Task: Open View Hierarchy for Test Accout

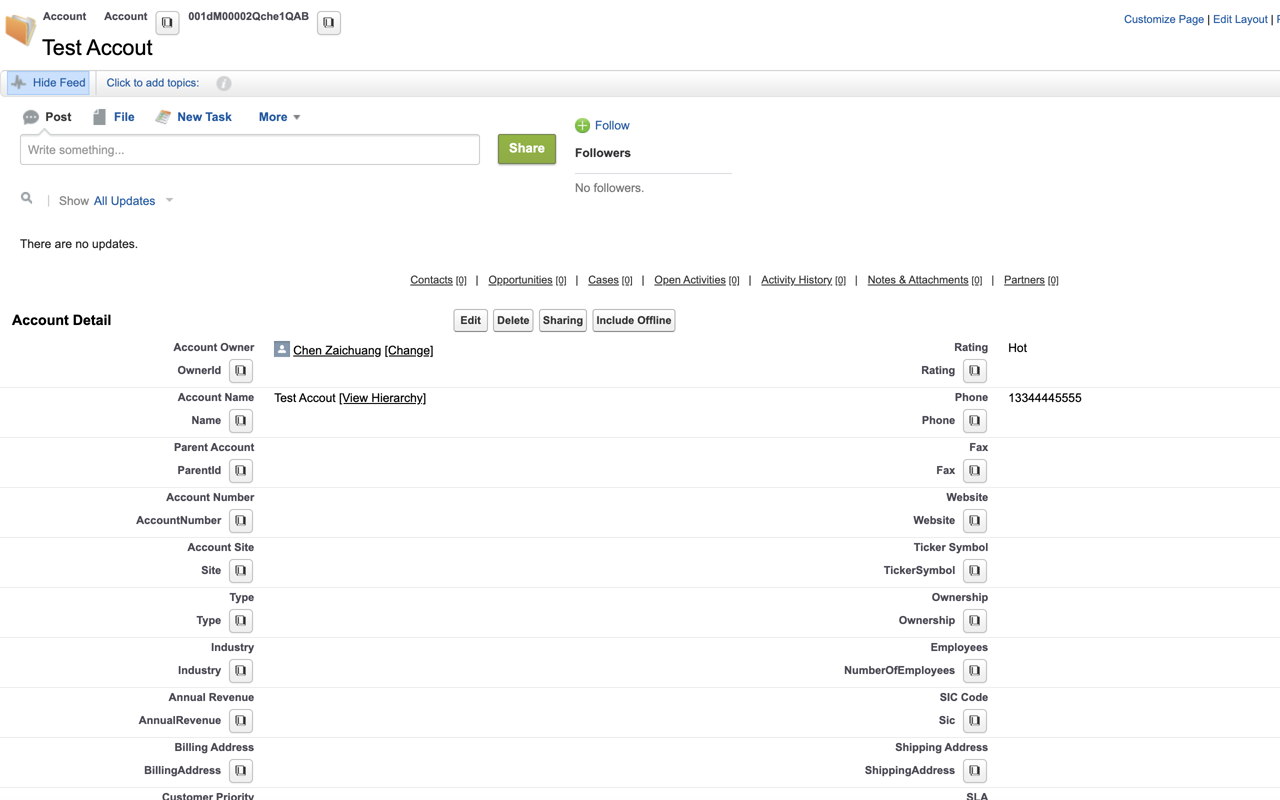Action: pos(382,397)
